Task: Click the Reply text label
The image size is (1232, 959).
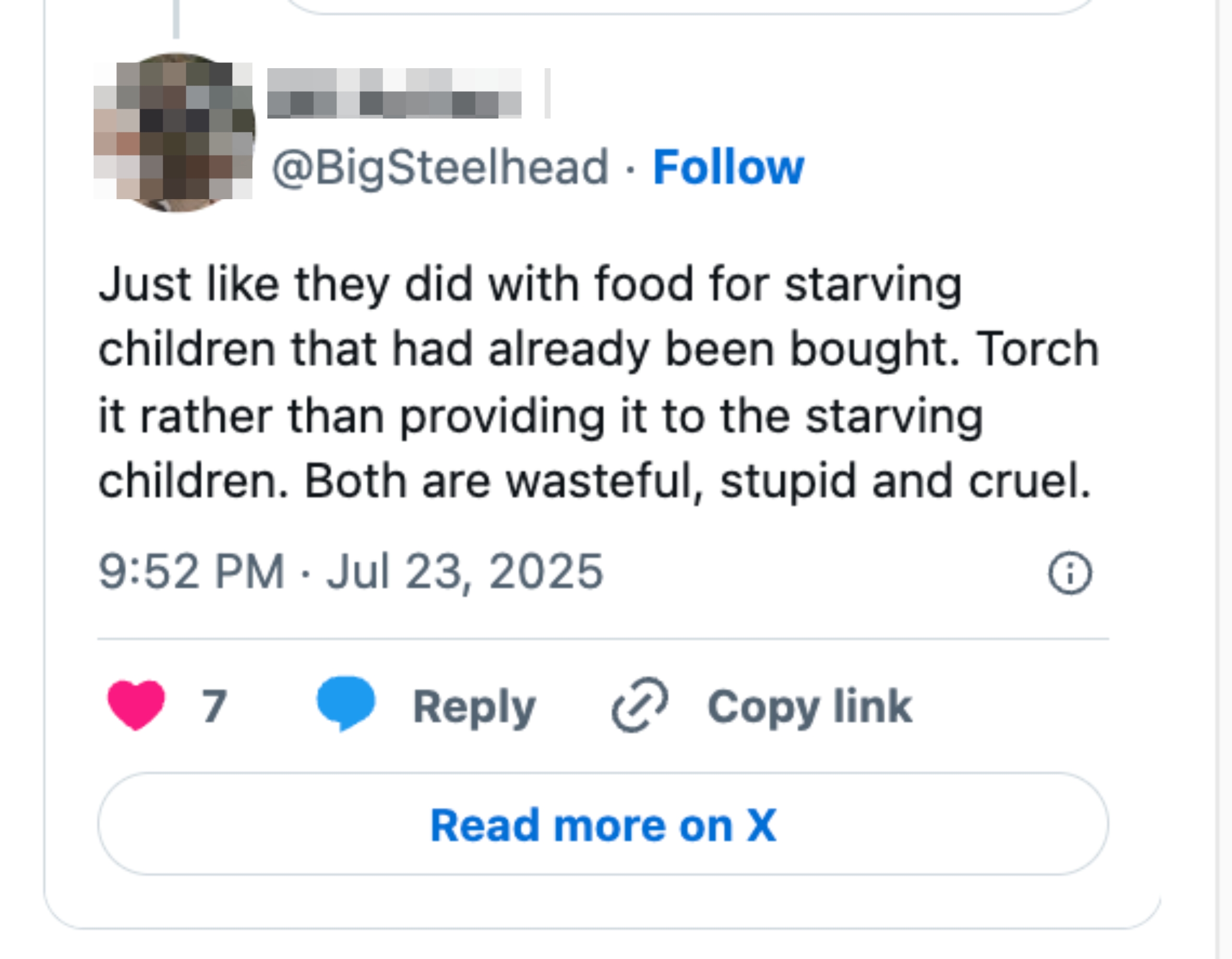Action: coord(474,706)
